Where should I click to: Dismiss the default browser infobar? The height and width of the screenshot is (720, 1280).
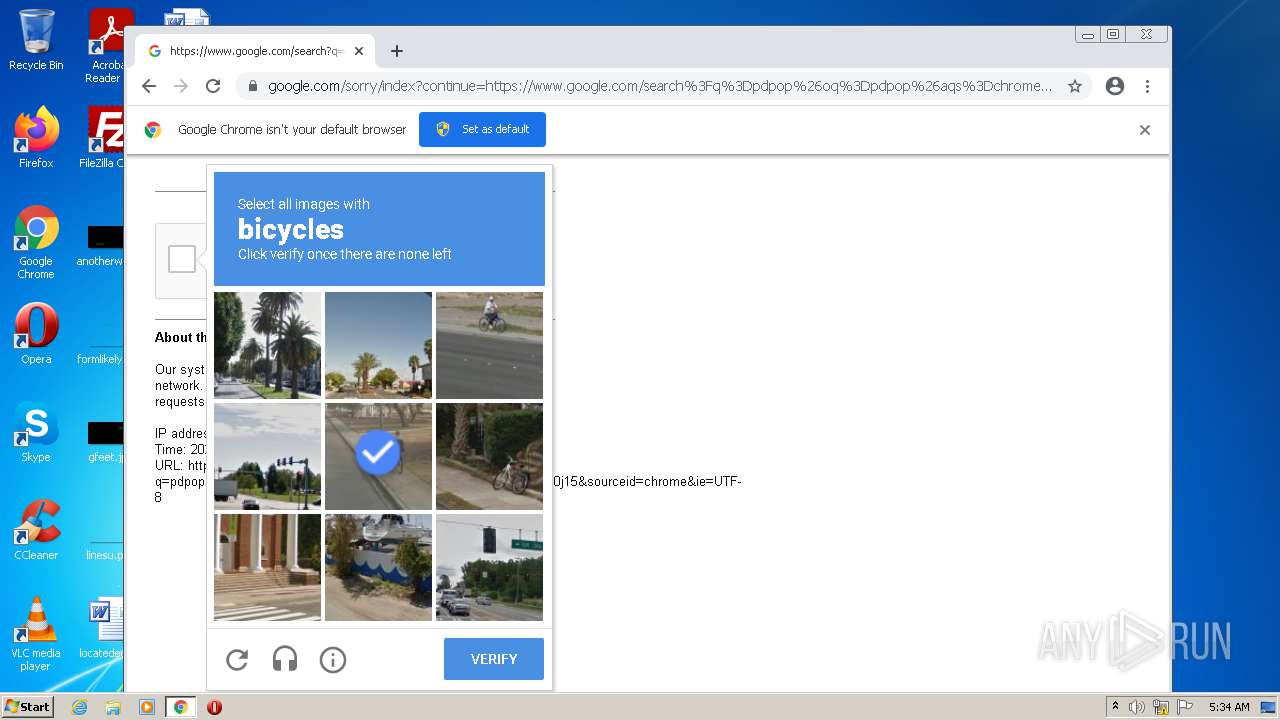(1145, 130)
